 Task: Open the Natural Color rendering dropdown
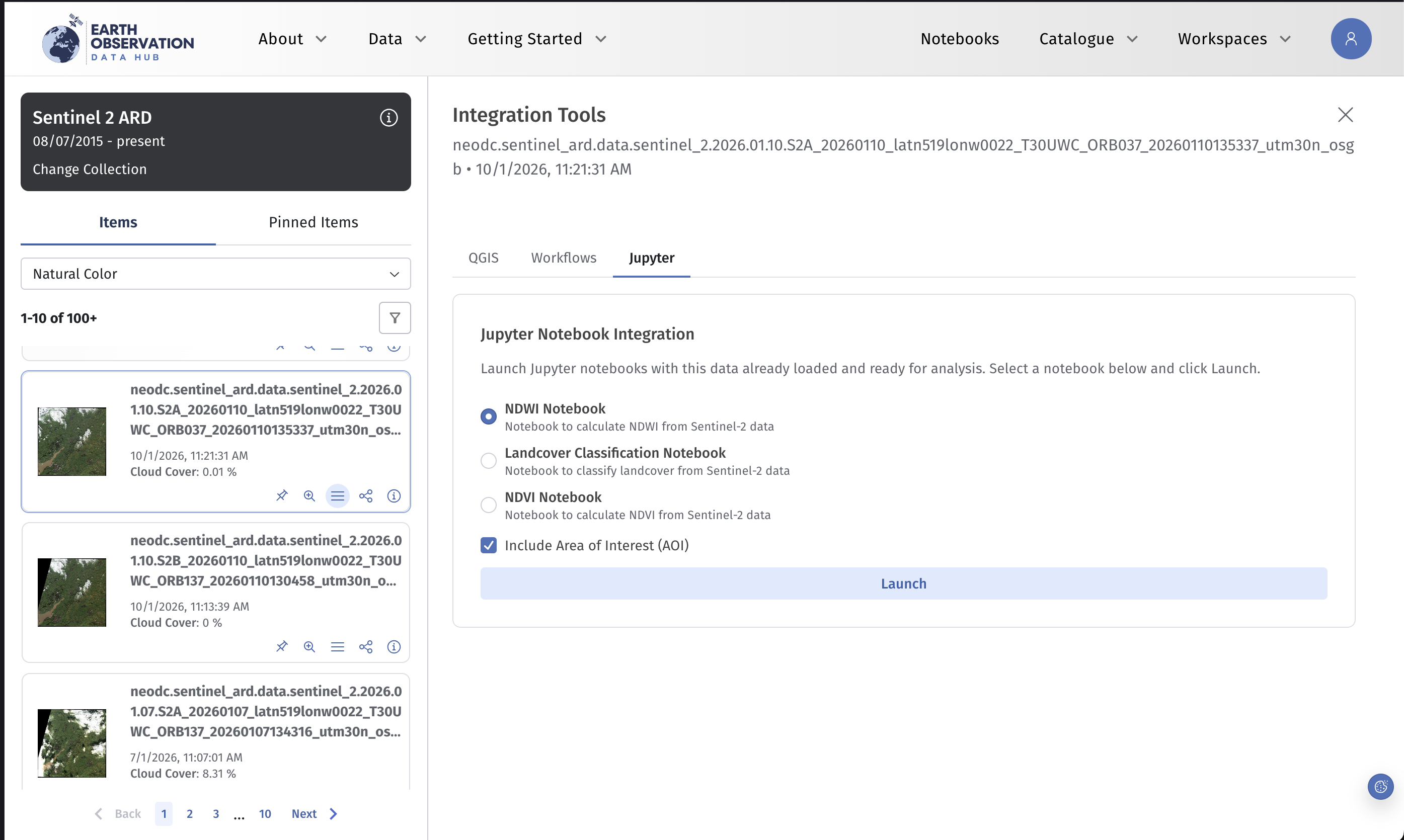[216, 274]
